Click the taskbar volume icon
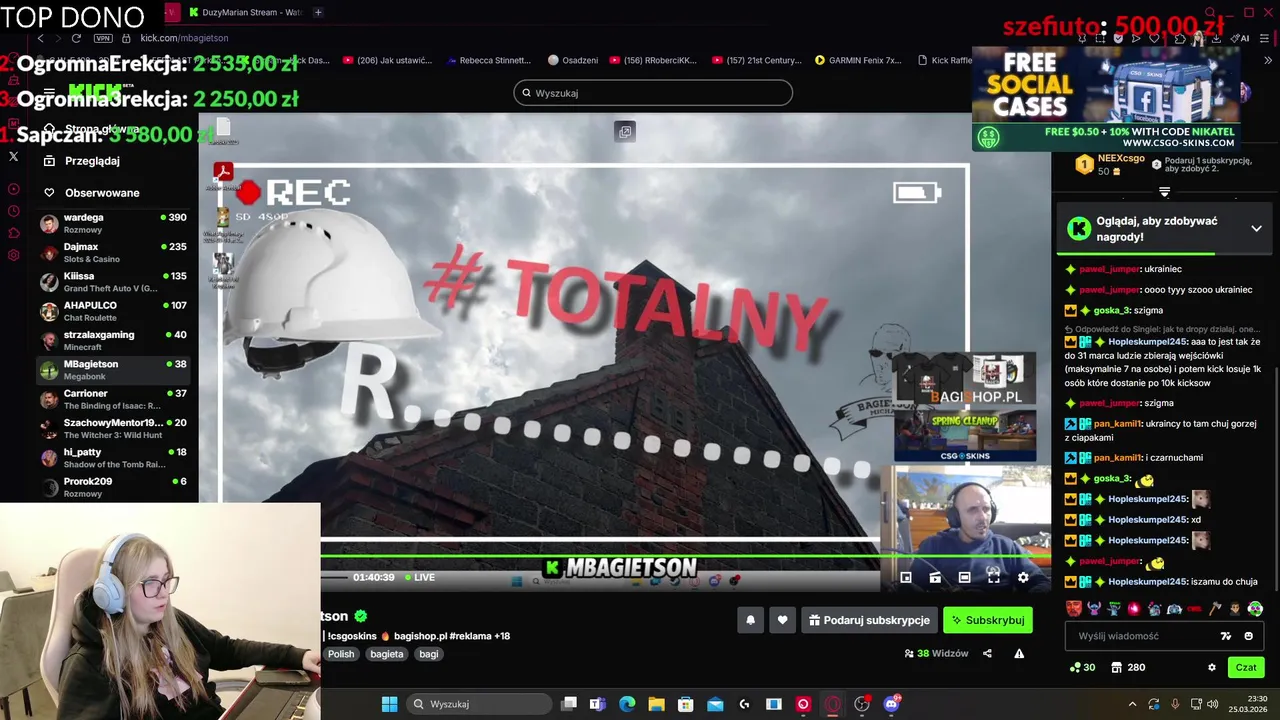The height and width of the screenshot is (720, 1280). coord(1213,704)
